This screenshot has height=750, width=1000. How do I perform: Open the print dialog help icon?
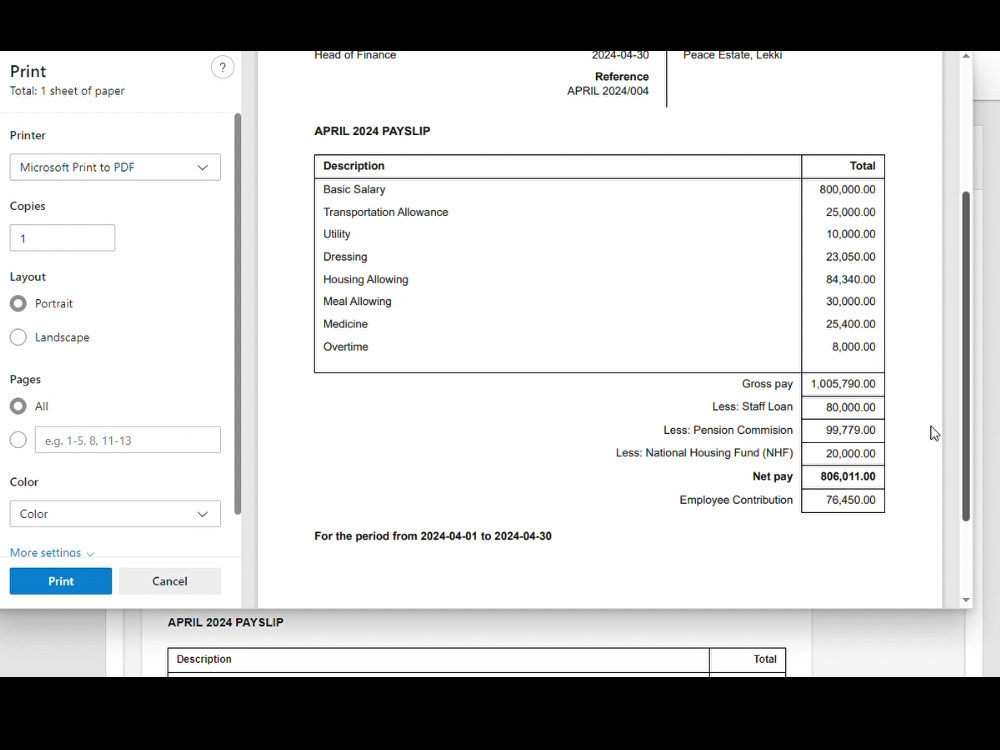[222, 67]
